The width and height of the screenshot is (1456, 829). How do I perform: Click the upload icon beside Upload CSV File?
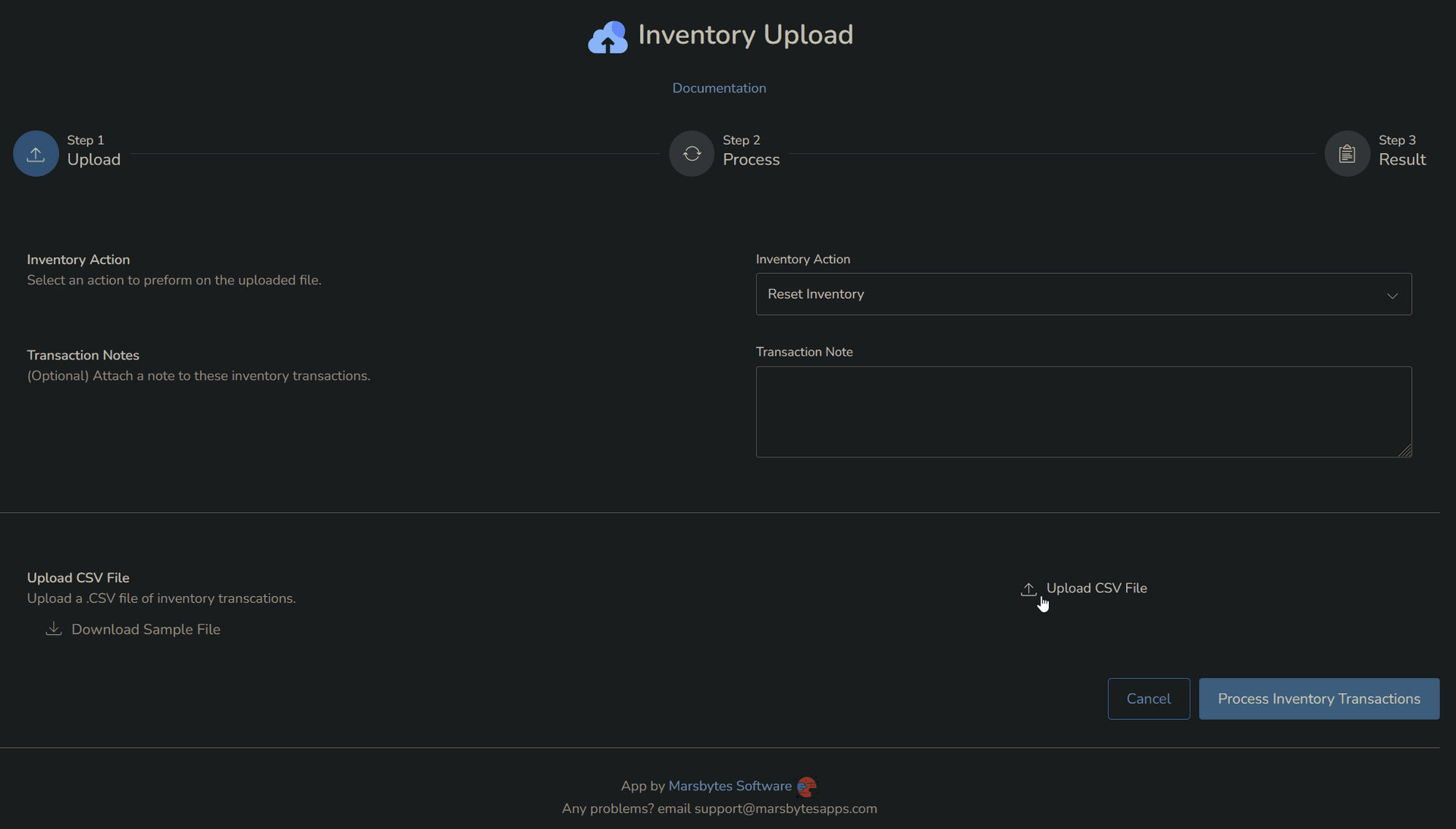point(1029,589)
